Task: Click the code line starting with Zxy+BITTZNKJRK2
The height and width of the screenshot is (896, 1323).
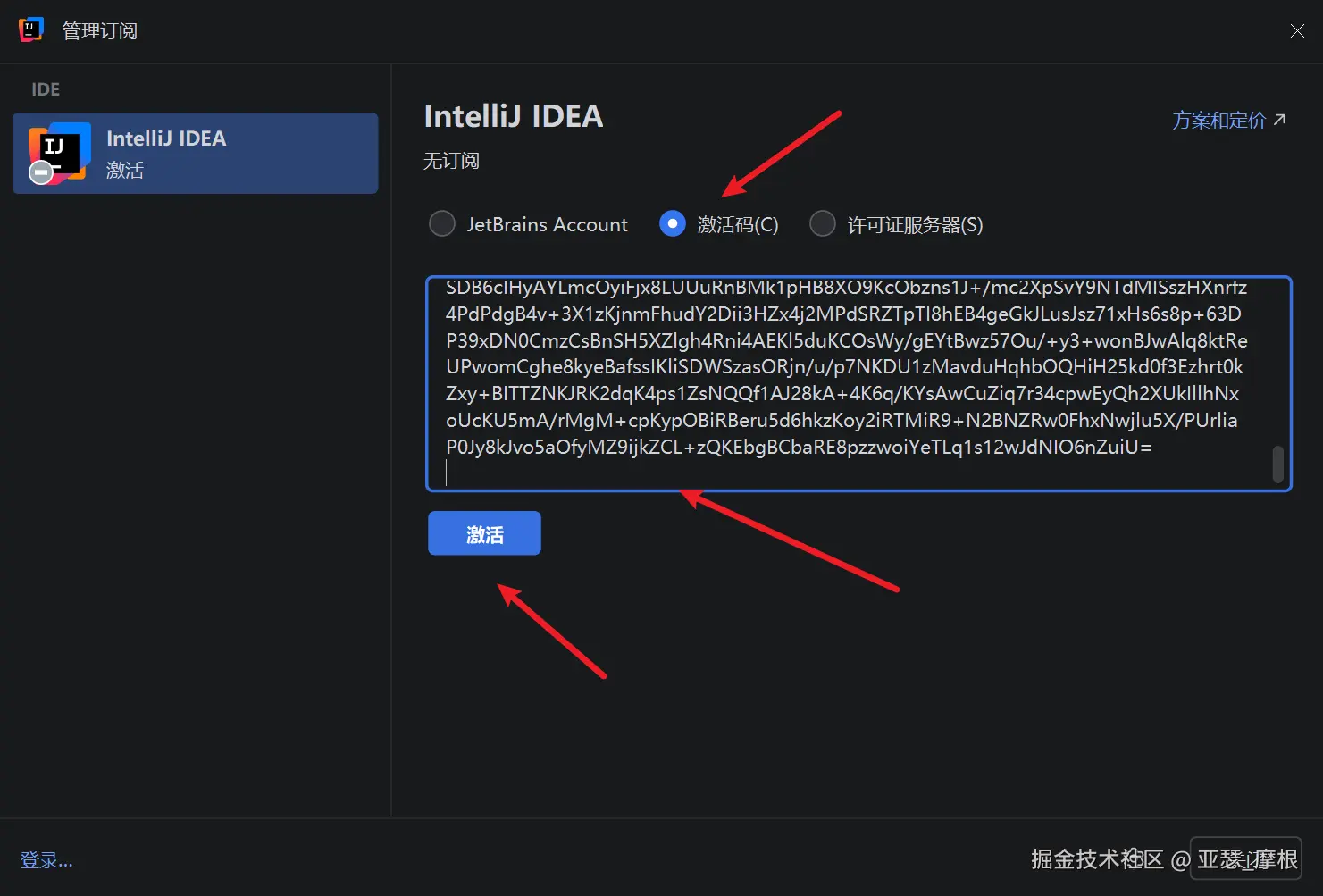Action: pyautogui.click(x=842, y=393)
